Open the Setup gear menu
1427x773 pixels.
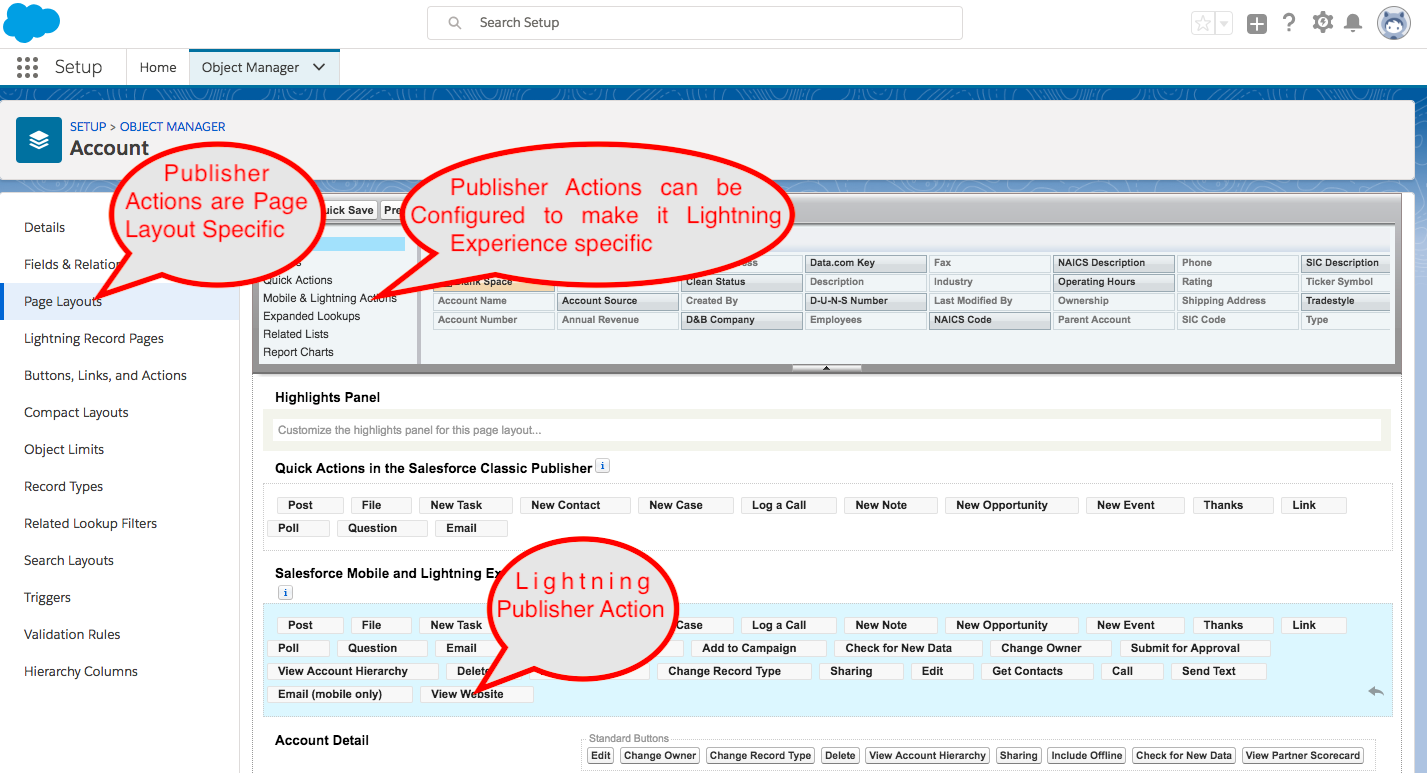pyautogui.click(x=1323, y=22)
